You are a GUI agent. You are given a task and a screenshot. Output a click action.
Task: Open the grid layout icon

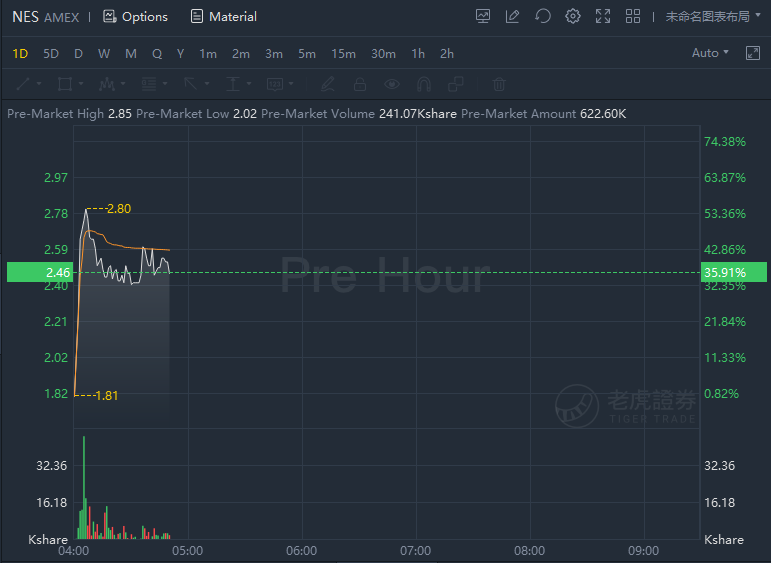click(x=633, y=16)
